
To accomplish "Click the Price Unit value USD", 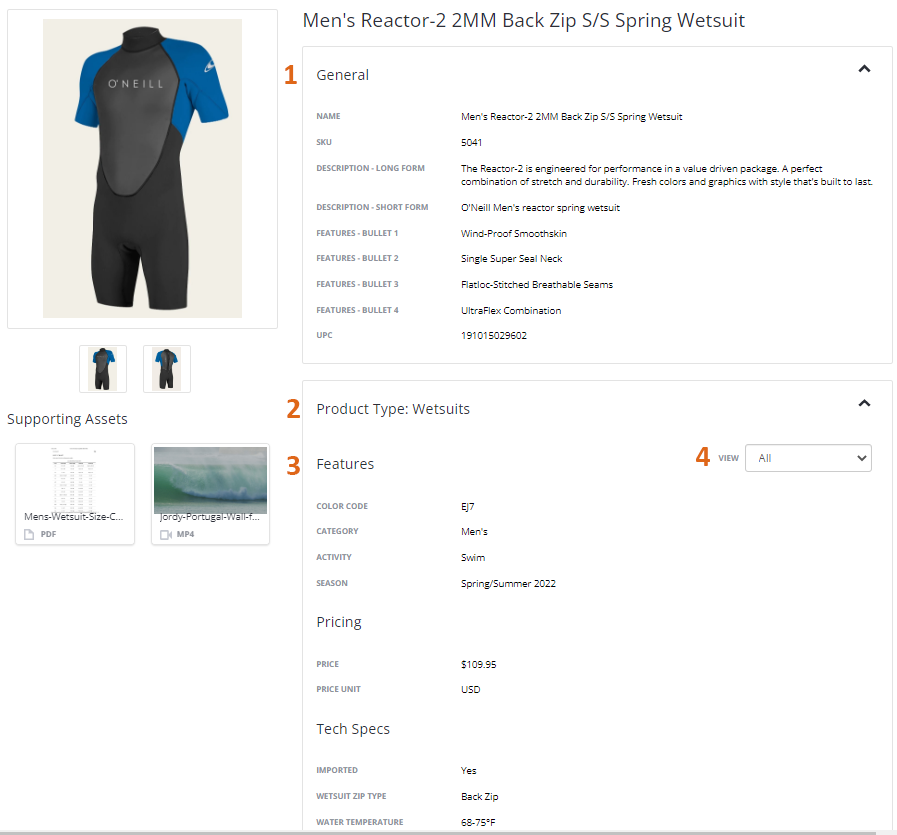I will (470, 690).
